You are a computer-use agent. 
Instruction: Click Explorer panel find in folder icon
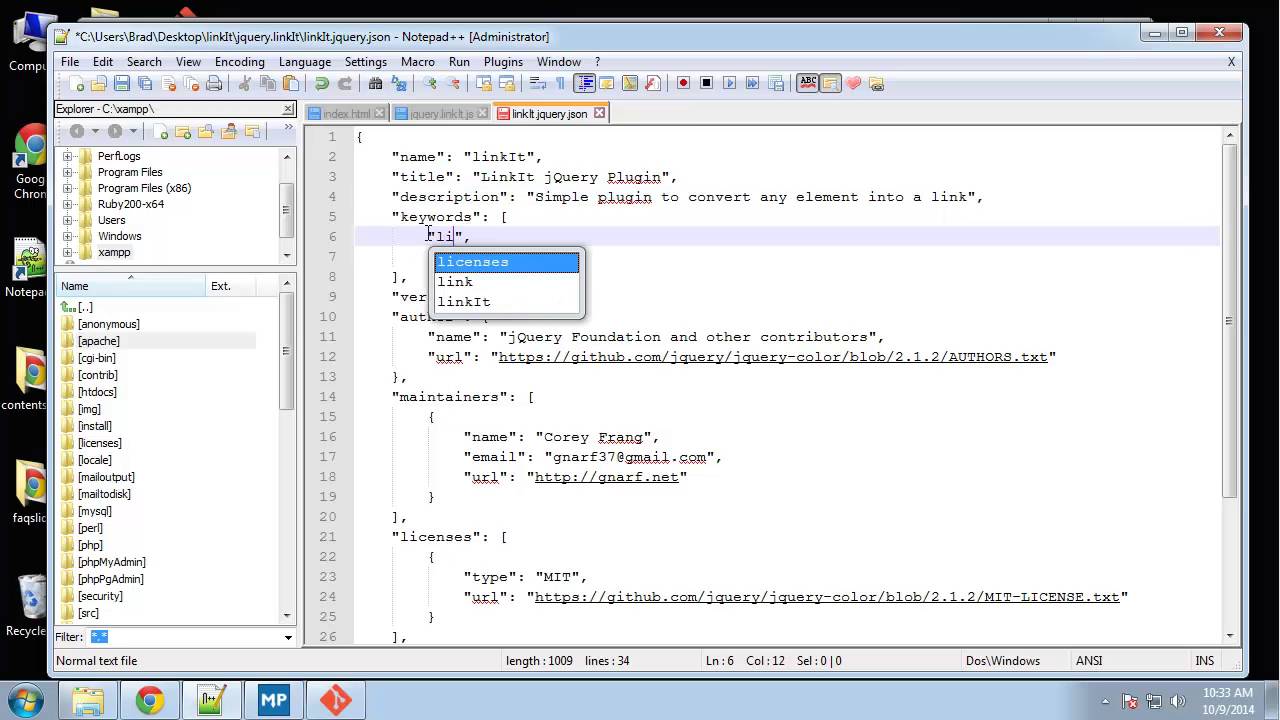coord(206,132)
